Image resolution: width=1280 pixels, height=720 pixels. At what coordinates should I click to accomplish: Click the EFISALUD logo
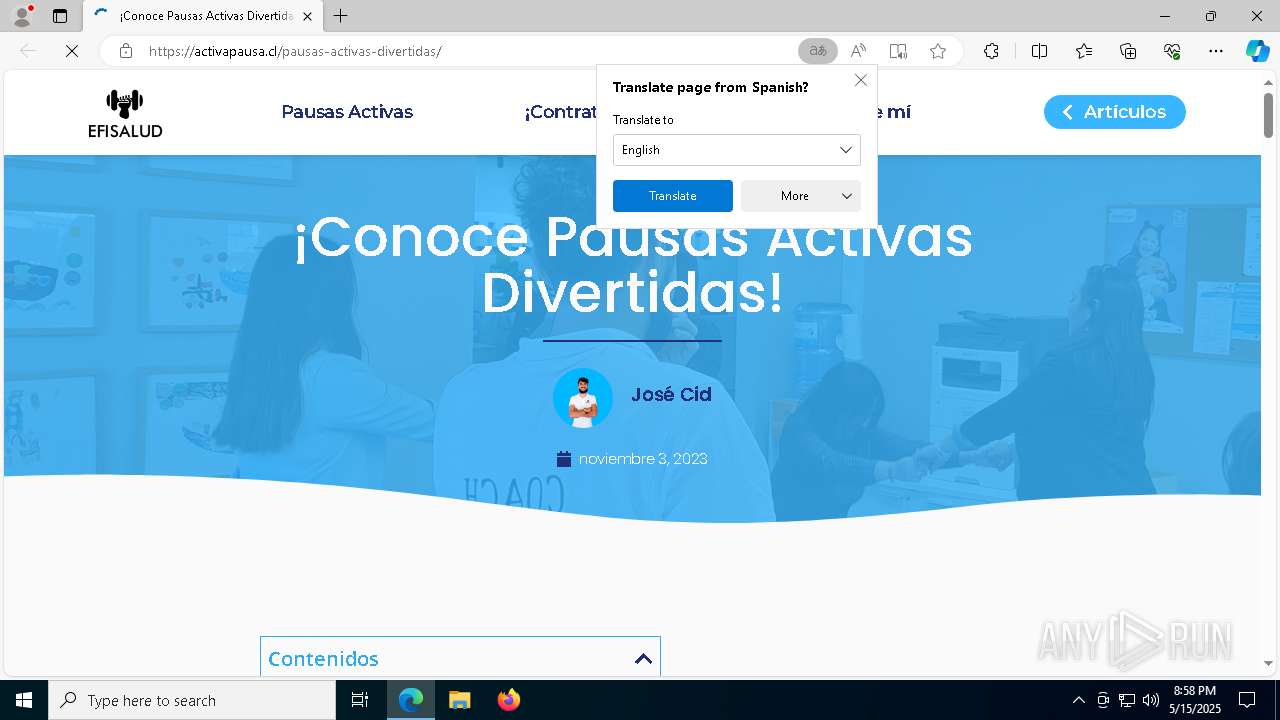[125, 113]
